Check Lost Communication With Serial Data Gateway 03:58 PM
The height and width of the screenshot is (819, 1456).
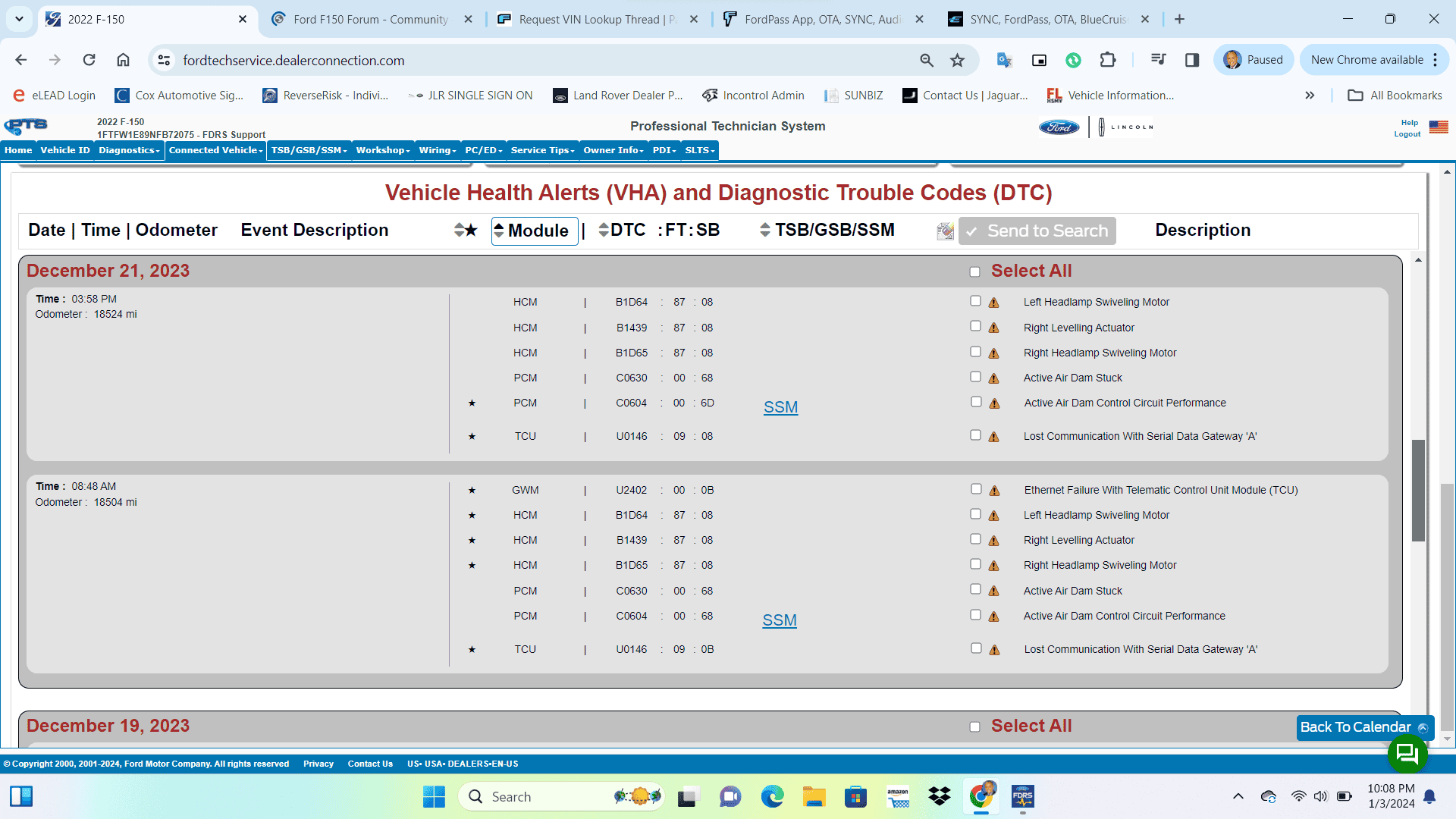[975, 435]
